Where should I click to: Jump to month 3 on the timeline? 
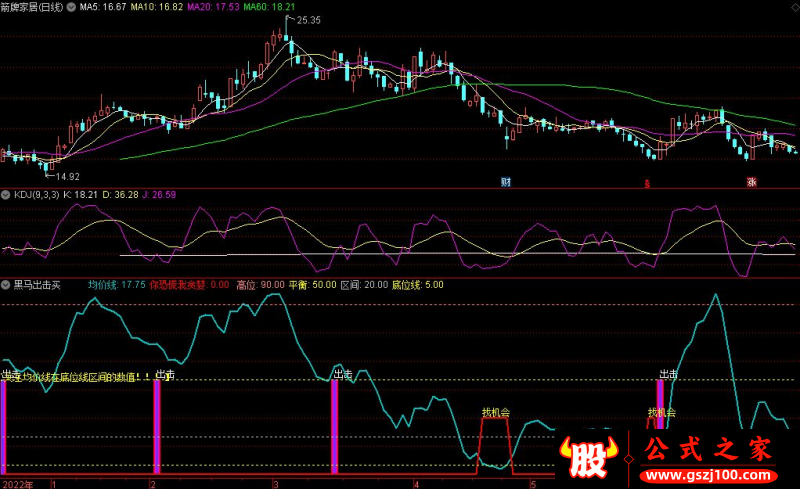pyautogui.click(x=276, y=483)
